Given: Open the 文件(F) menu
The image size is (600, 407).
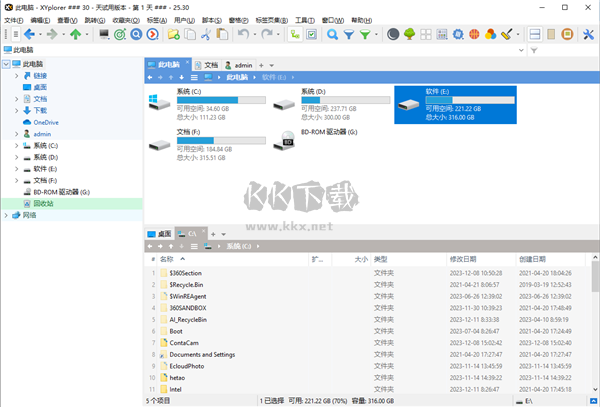Looking at the screenshot, I should (13, 20).
